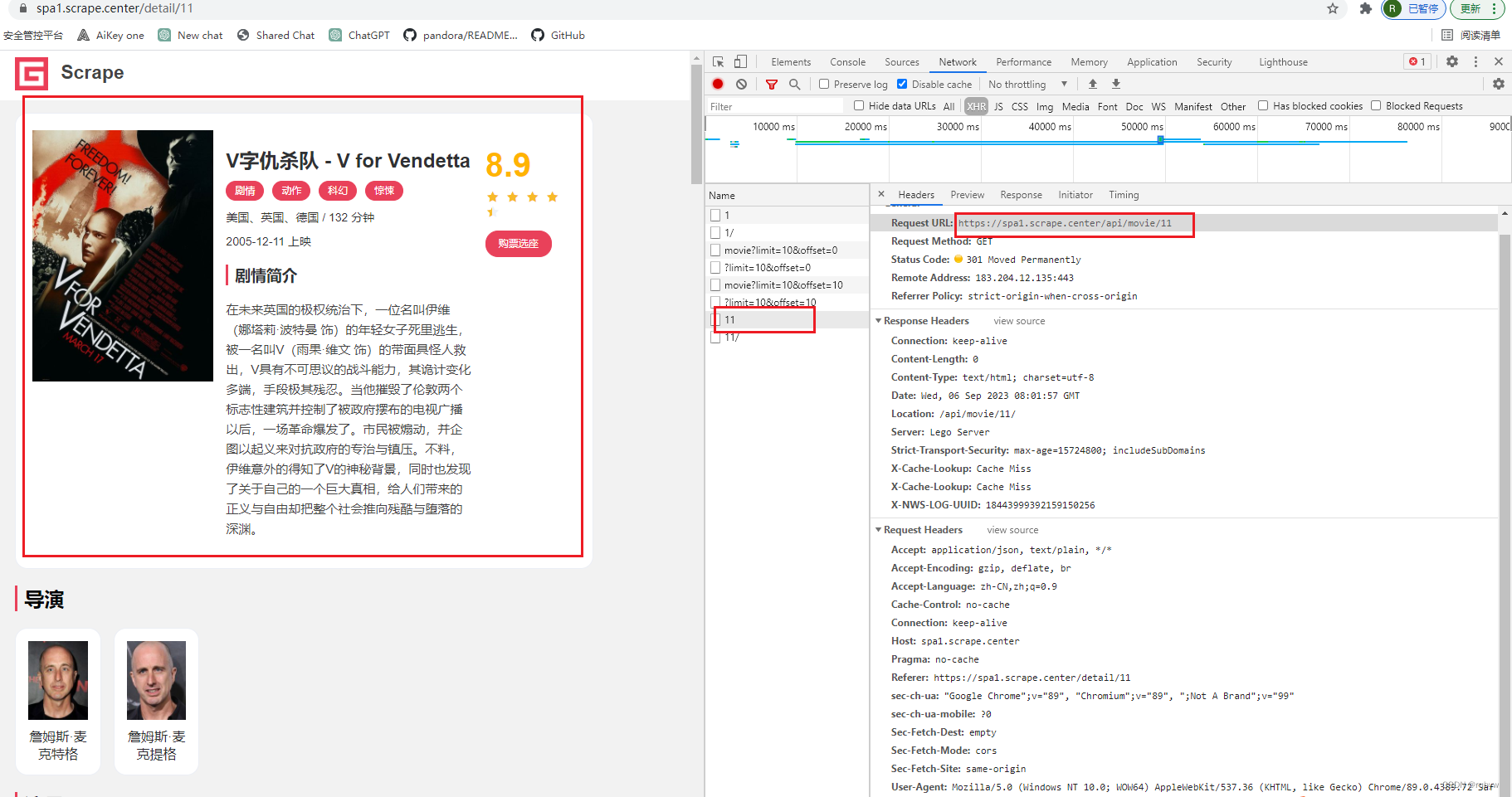Uncheck Disable cache checkbox
Viewport: 1512px width, 797px height.
[x=902, y=84]
